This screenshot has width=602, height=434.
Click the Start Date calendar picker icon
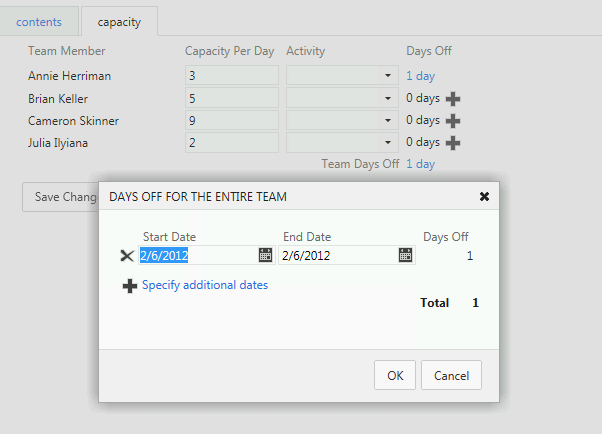click(265, 255)
